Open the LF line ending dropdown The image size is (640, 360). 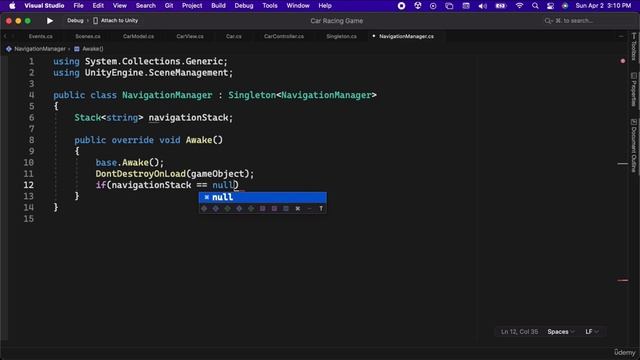592,332
